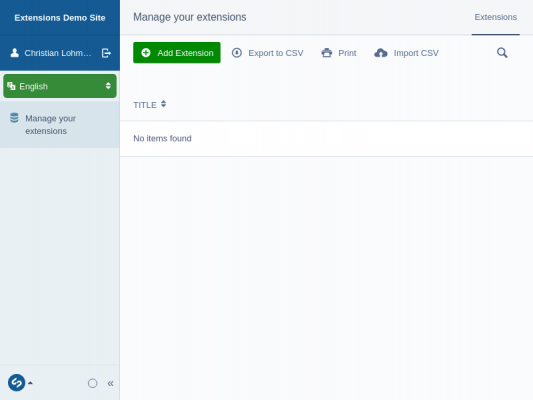Click the Add Extension button
Image resolution: width=533 pixels, height=400 pixels.
point(177,53)
